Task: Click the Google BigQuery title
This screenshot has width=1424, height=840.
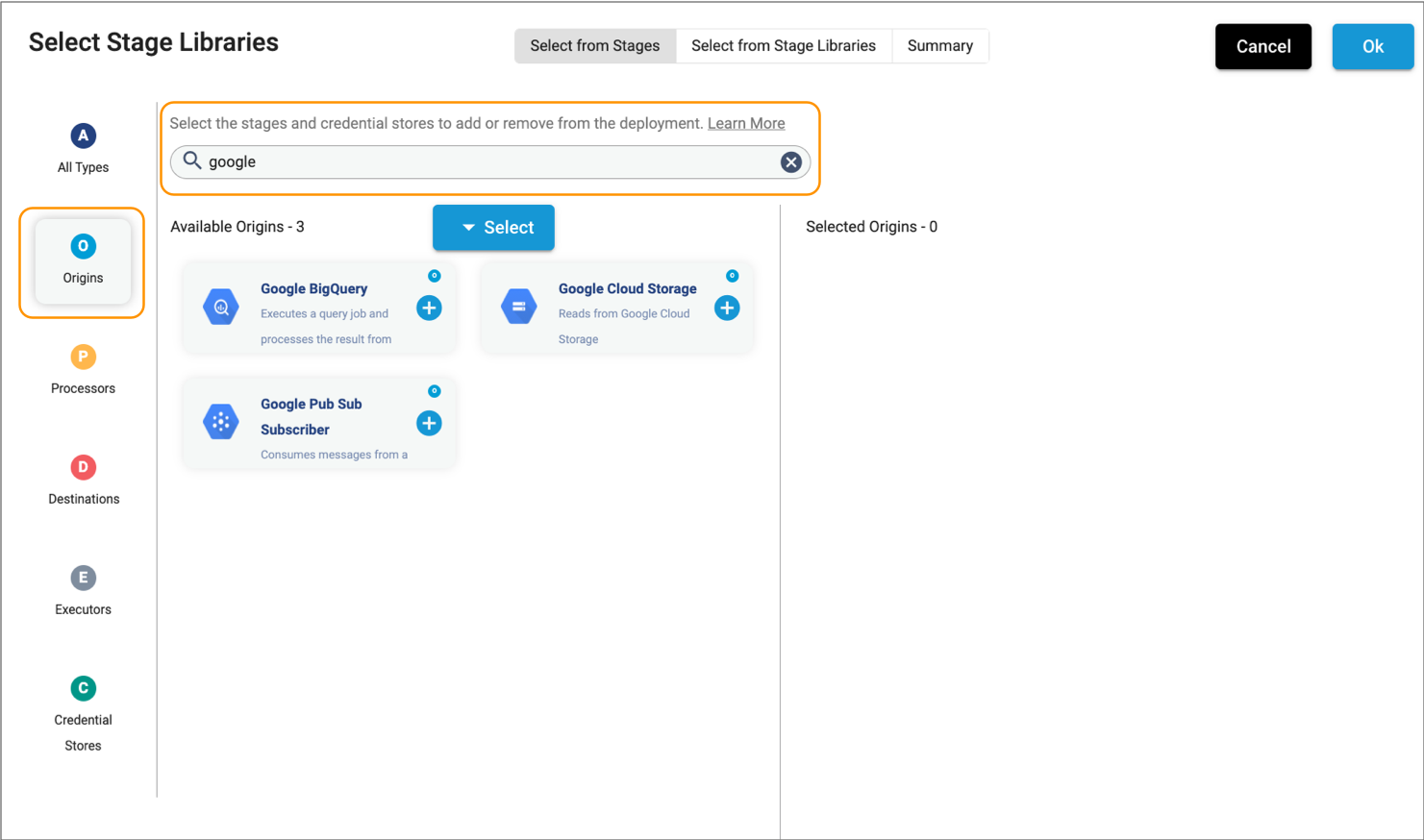Action: click(x=314, y=288)
